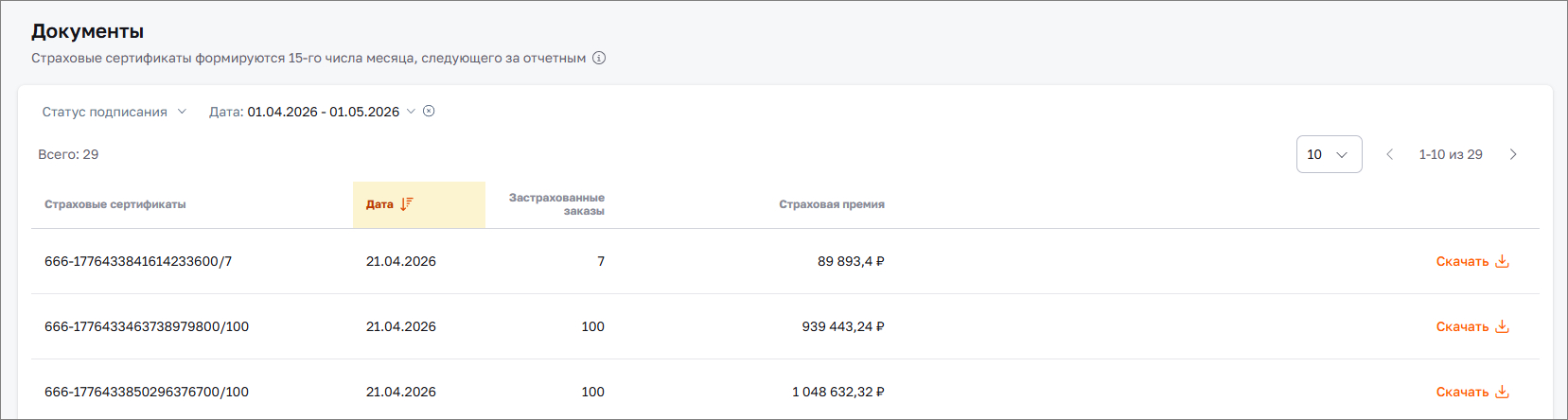Click Скачать for the 89 893,4 ₽ row
The width and height of the screenshot is (1568, 420).
[x=1462, y=261]
